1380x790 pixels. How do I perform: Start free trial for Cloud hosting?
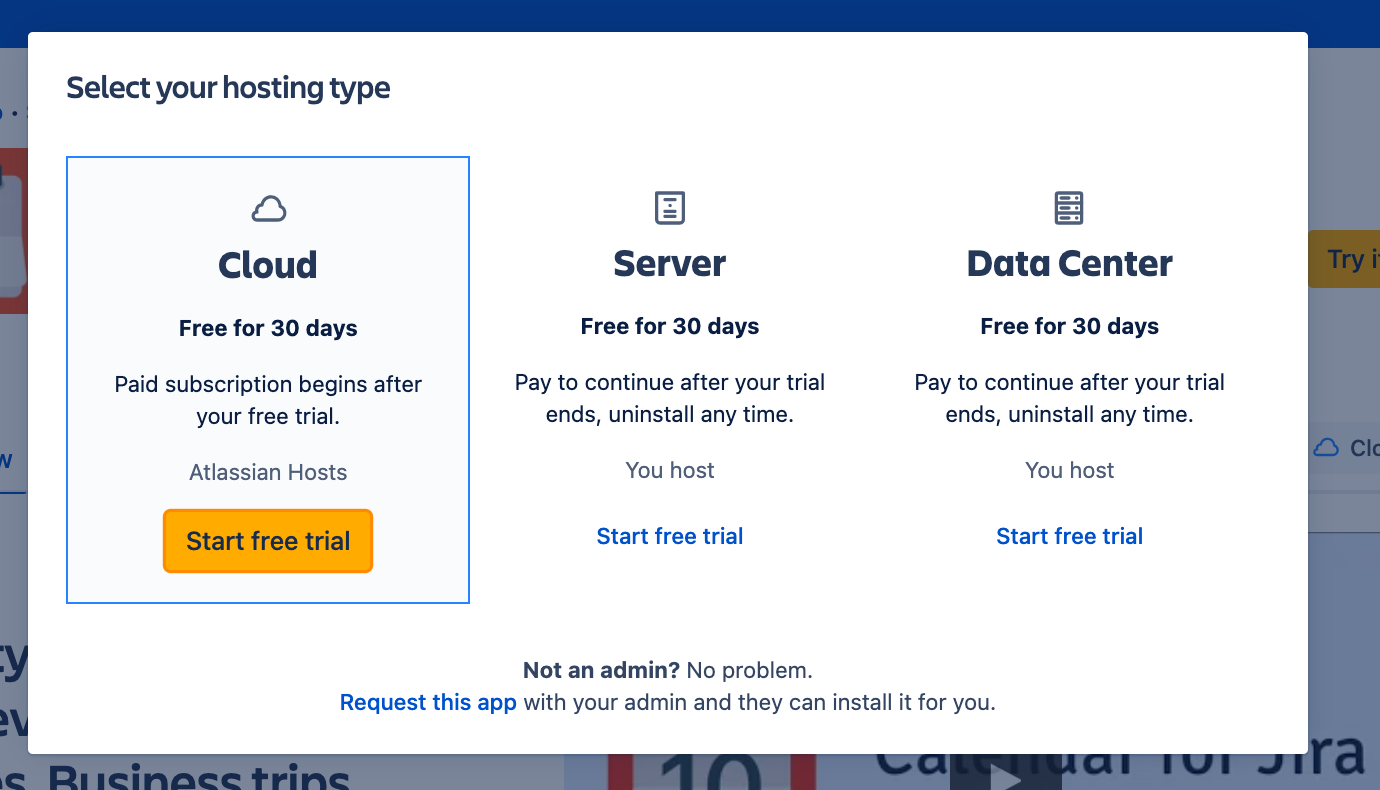(268, 541)
